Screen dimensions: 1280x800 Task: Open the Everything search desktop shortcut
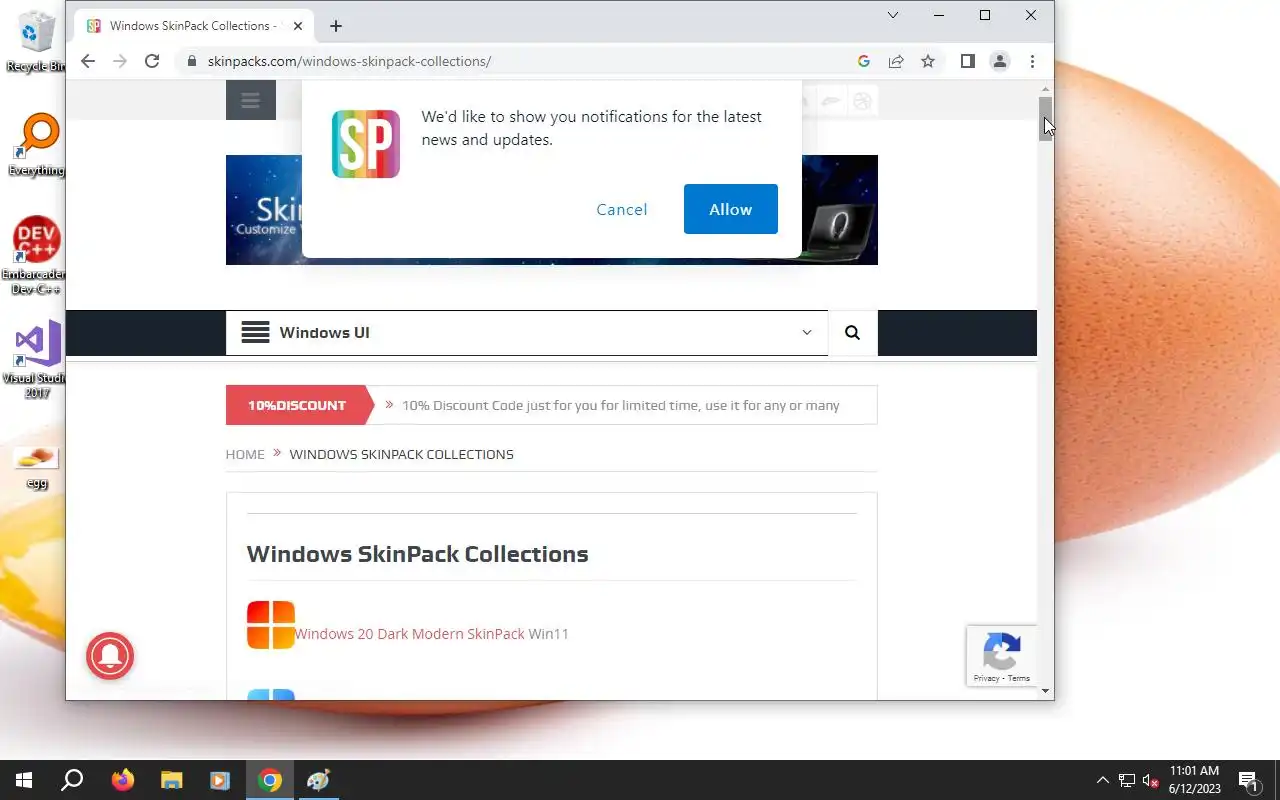click(36, 146)
